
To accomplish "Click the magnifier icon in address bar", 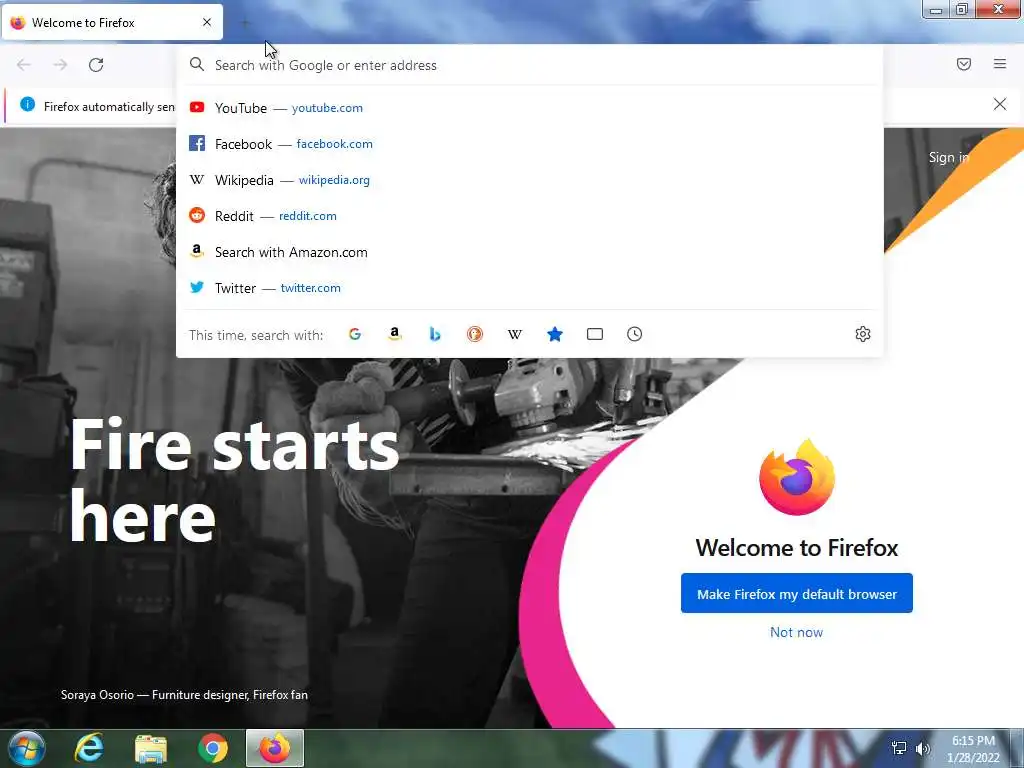I will tap(197, 64).
